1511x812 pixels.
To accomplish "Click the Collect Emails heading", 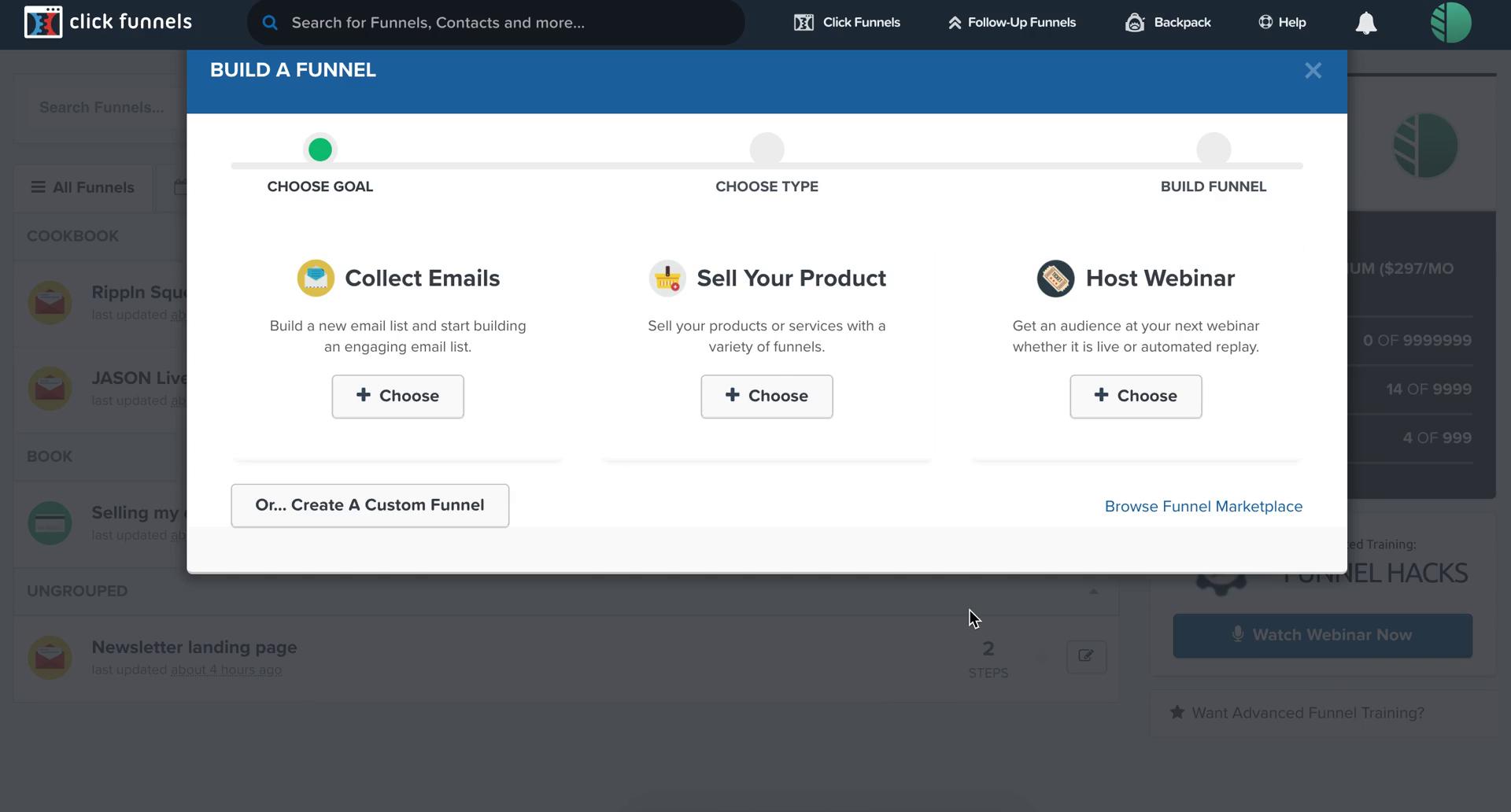I will (x=423, y=279).
